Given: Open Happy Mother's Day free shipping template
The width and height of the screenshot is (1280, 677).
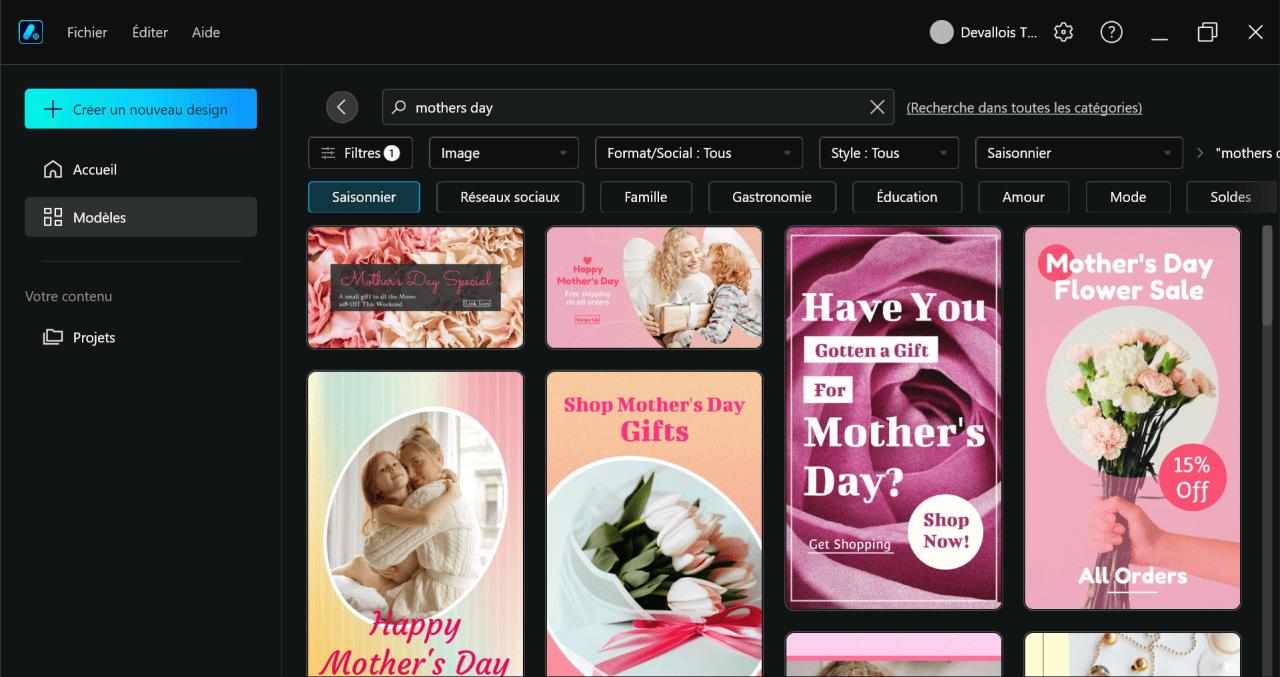Looking at the screenshot, I should point(654,287).
